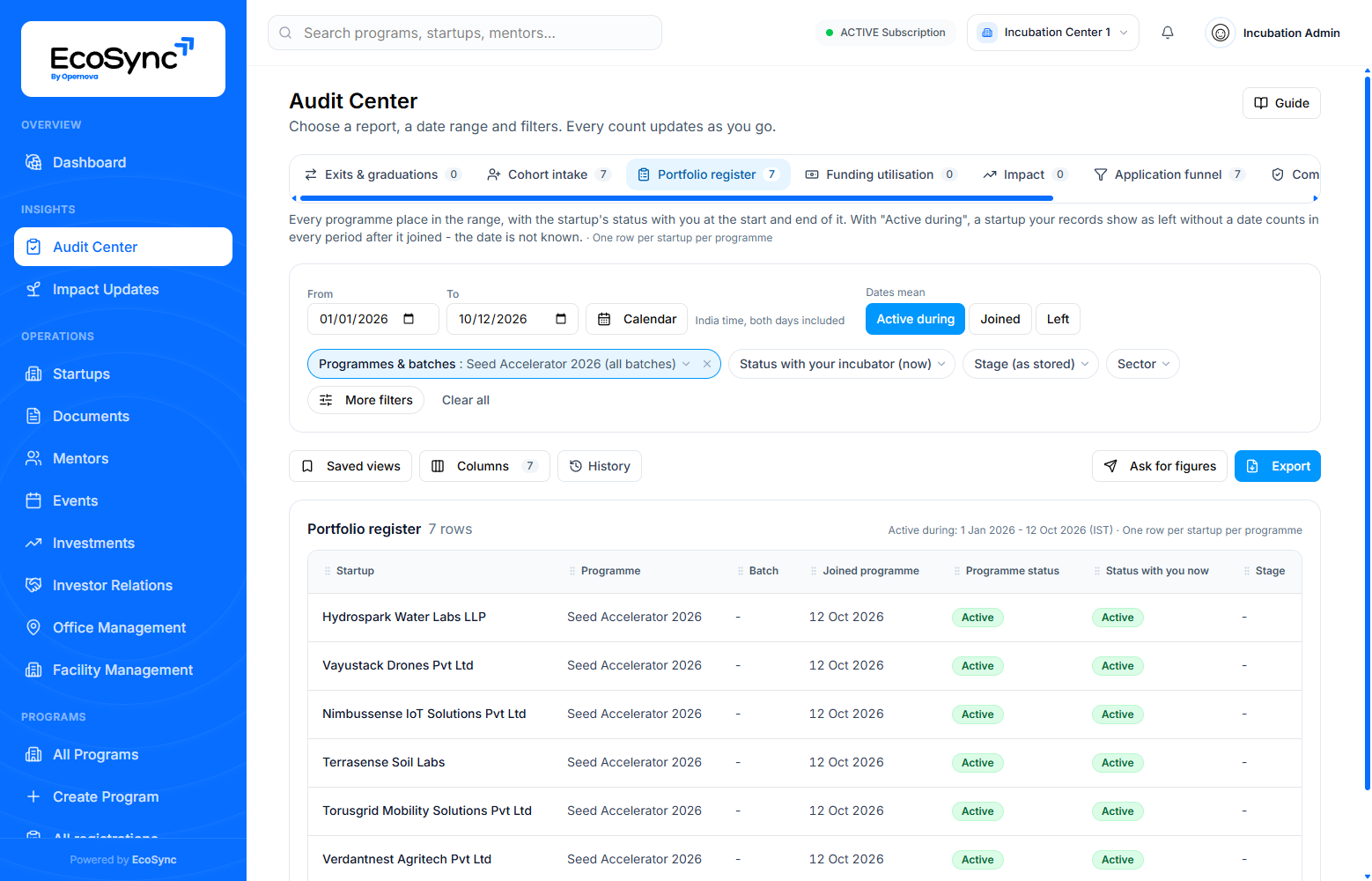The width and height of the screenshot is (1372, 881).
Task: Open the Stage (as stored) filter
Action: [1030, 364]
